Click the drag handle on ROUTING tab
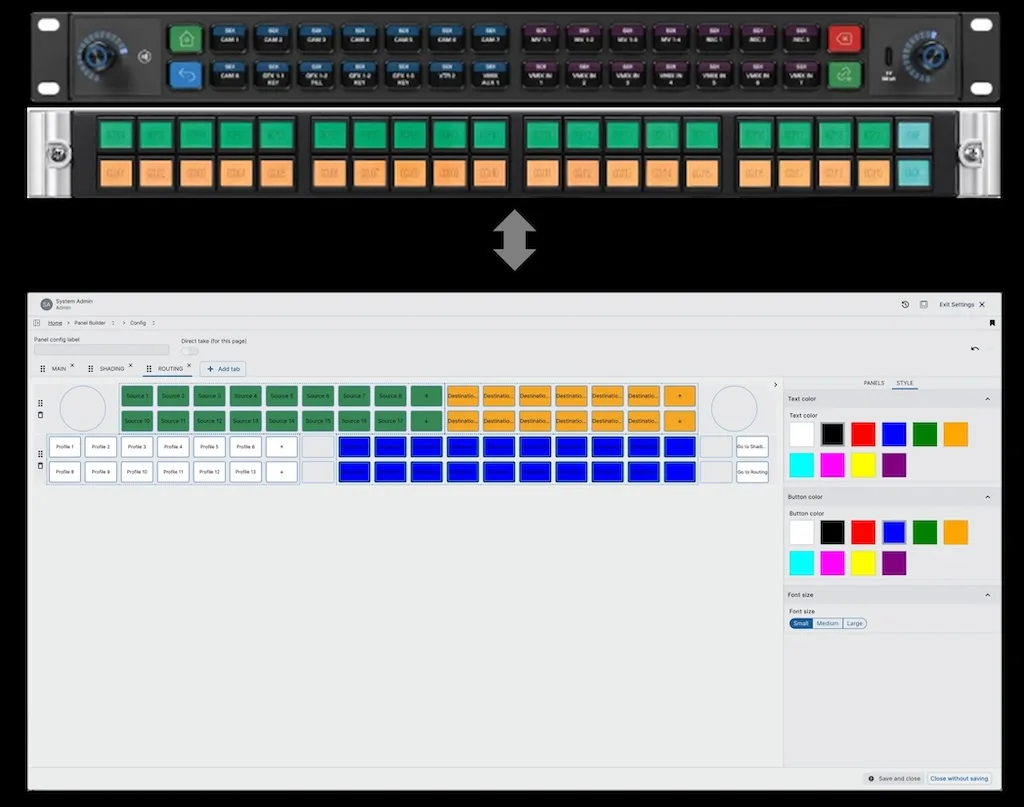This screenshot has width=1024, height=807. point(149,369)
